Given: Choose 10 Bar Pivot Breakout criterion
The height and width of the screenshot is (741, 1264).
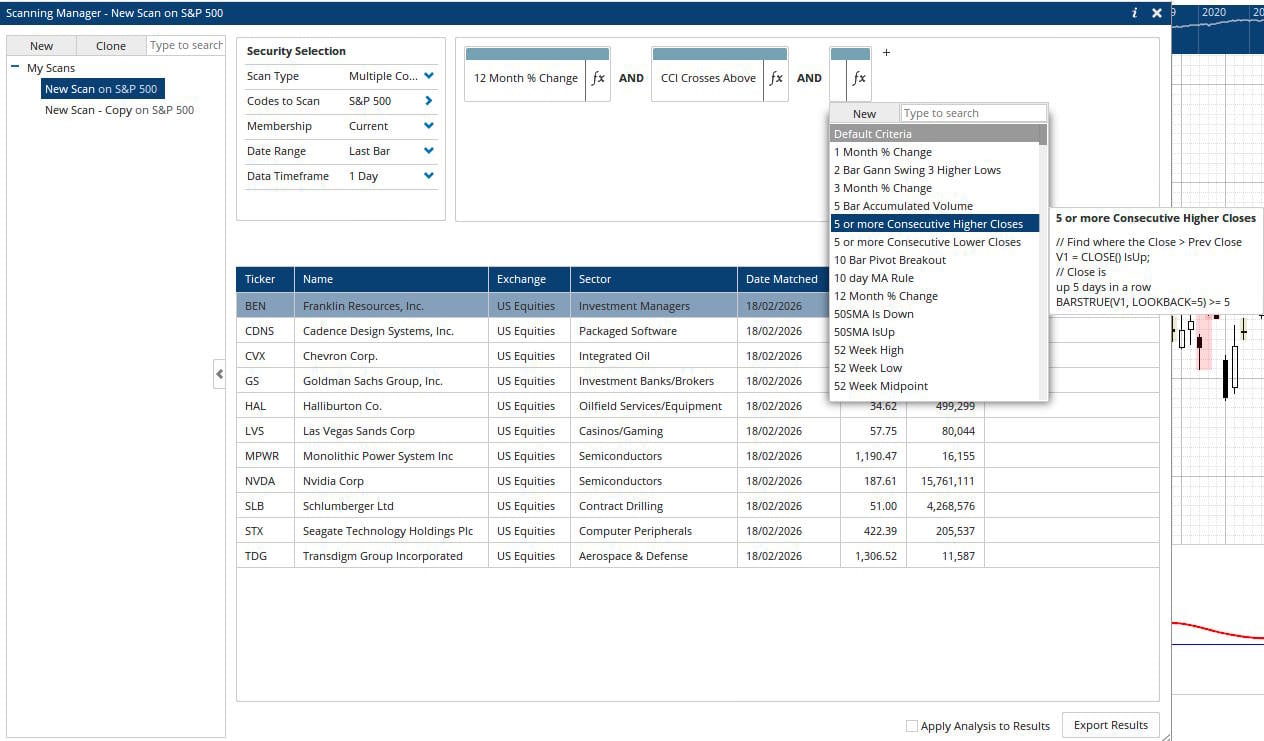Looking at the screenshot, I should 935,260.
